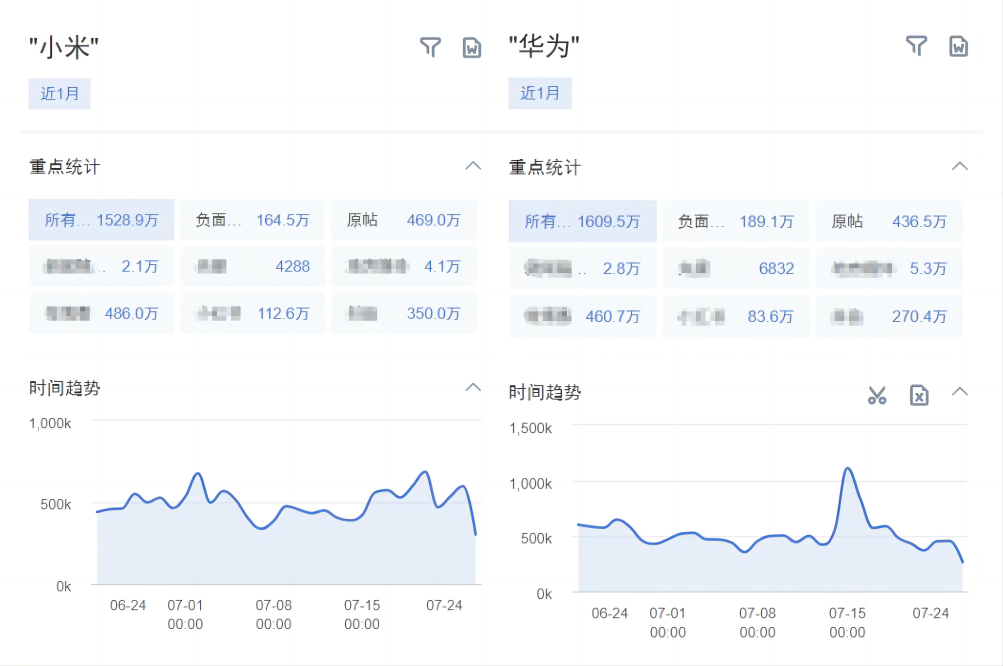Screen dimensions: 1003x666
Task: Click the "华为" panel title
Action: (x=544, y=46)
